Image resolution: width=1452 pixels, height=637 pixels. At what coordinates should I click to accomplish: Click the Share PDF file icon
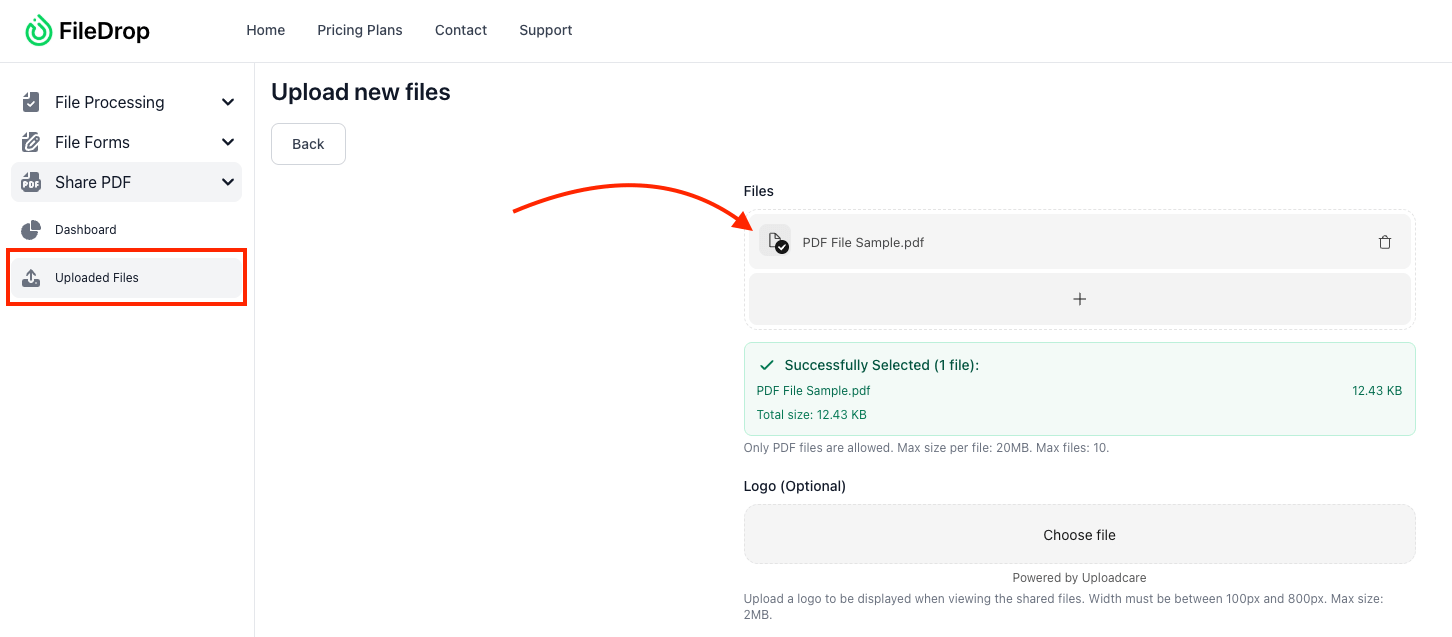point(31,182)
